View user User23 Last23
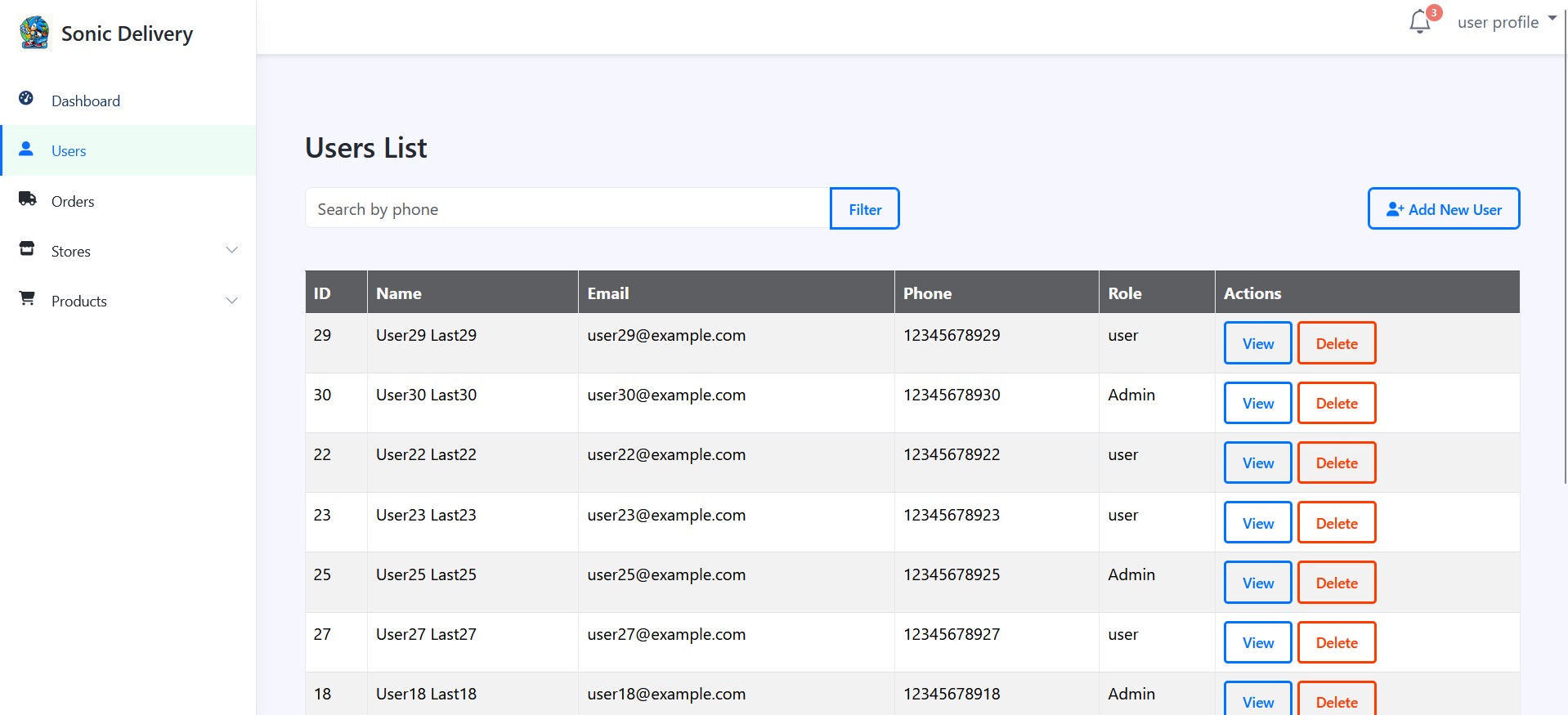This screenshot has height=715, width=1568. coord(1257,523)
